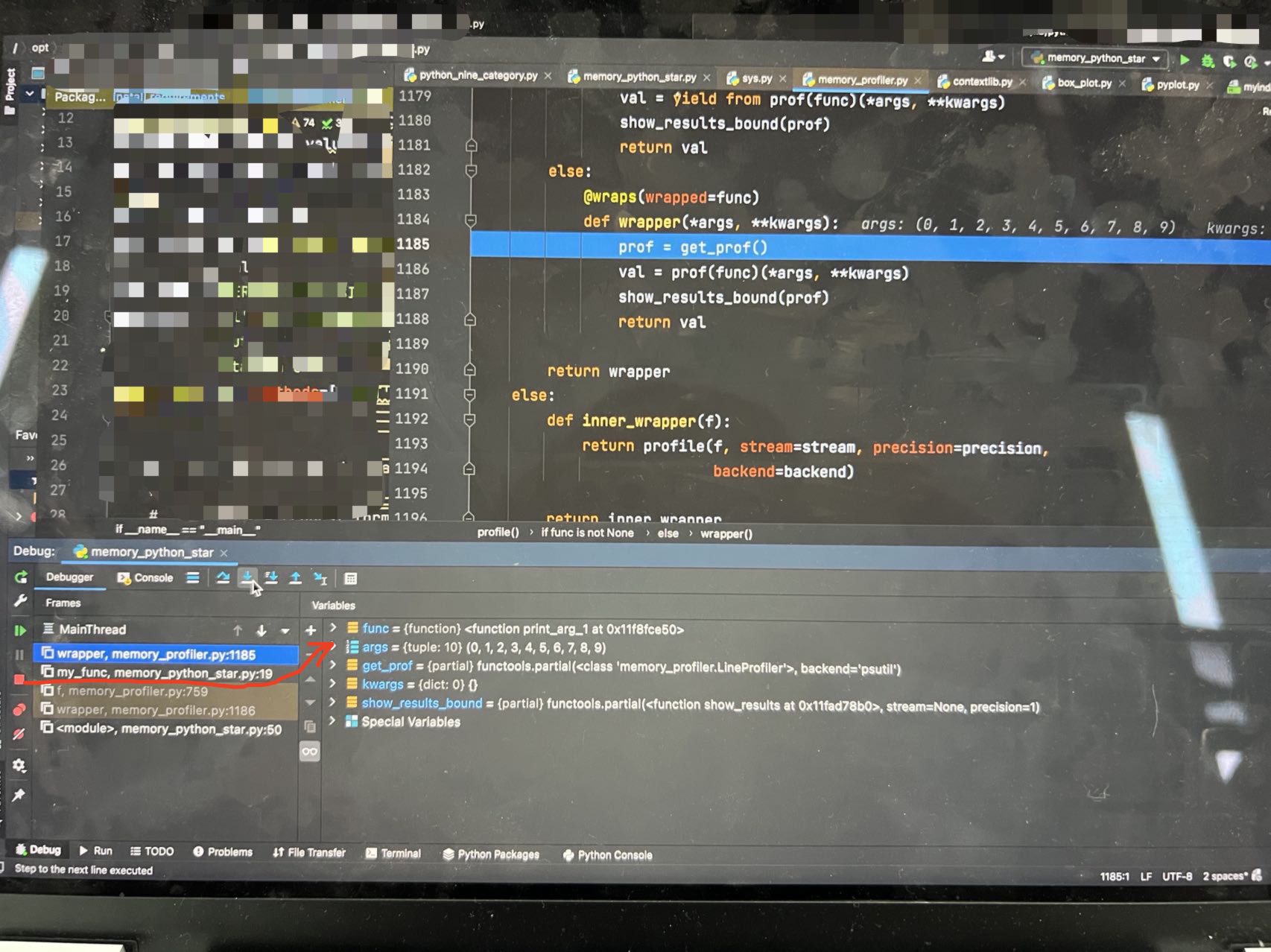Open debug panel gear settings
Viewport: 1271px width, 952px height.
19,766
